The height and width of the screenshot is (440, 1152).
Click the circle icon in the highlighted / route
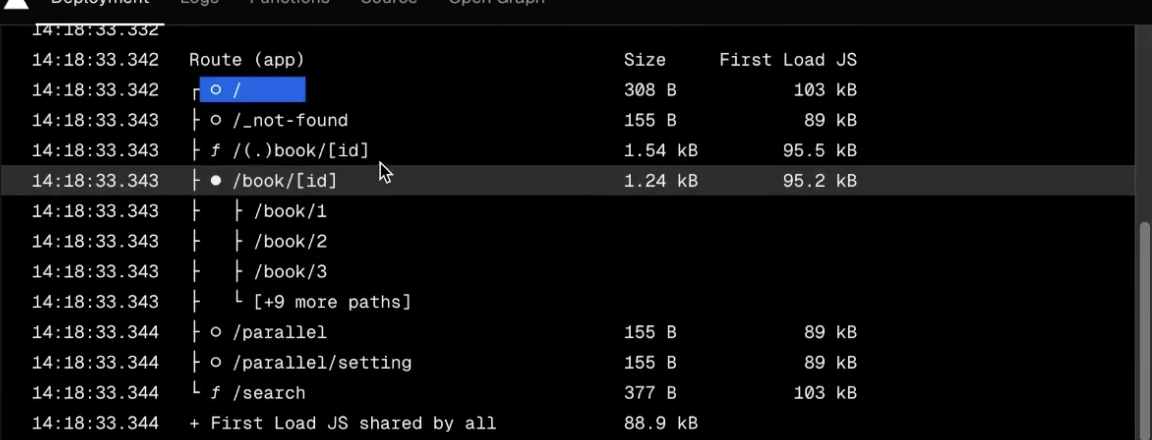click(x=216, y=90)
